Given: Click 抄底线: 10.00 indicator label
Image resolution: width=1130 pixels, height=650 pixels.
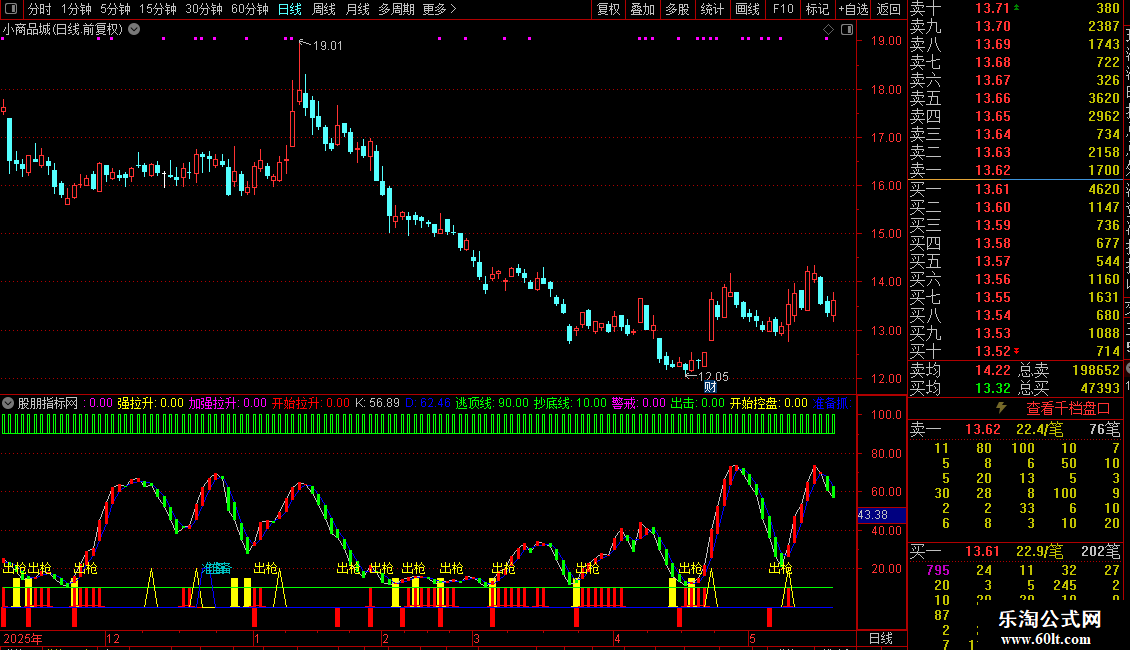Looking at the screenshot, I should [570, 403].
